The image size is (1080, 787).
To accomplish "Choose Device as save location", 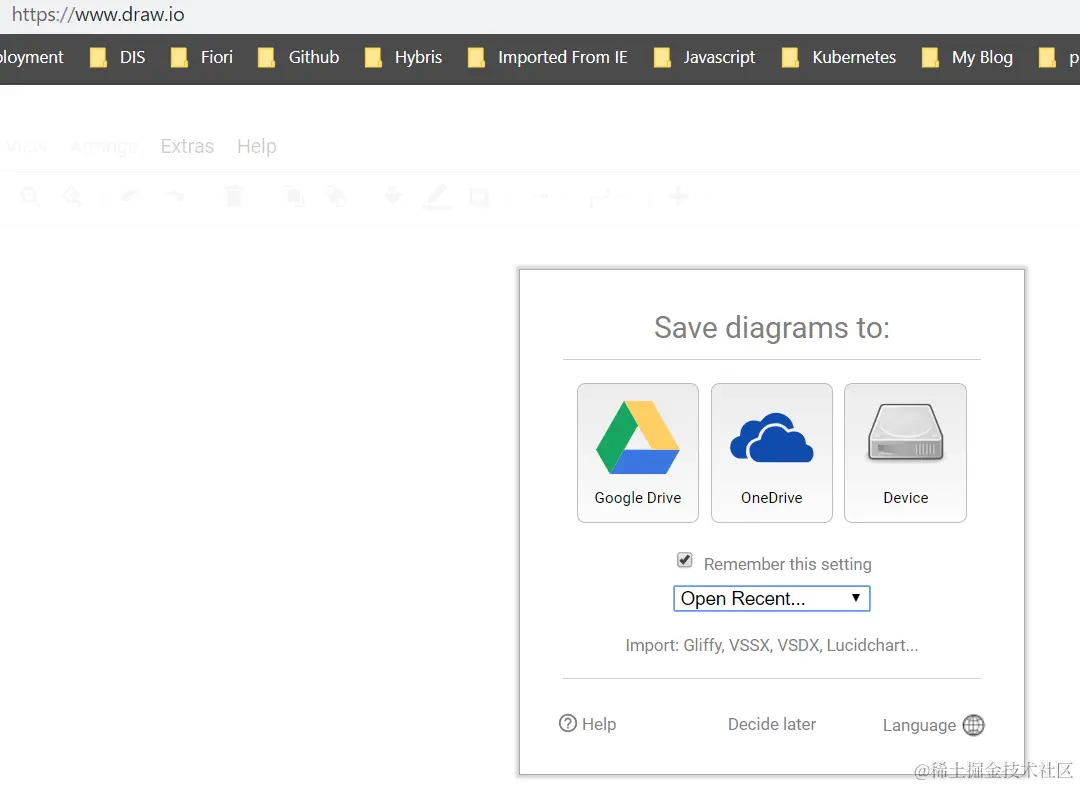I will (x=905, y=452).
